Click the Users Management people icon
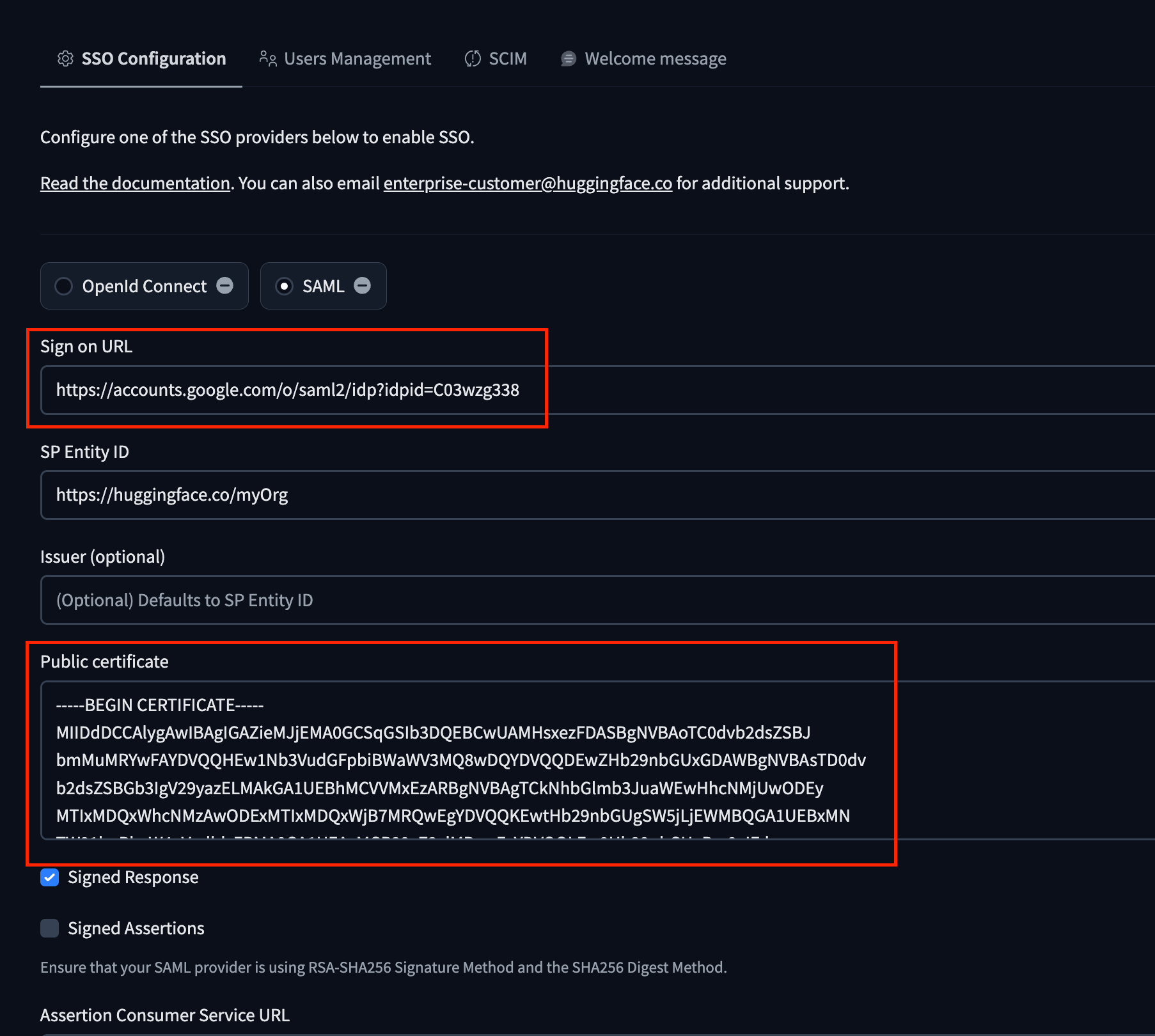 click(268, 59)
